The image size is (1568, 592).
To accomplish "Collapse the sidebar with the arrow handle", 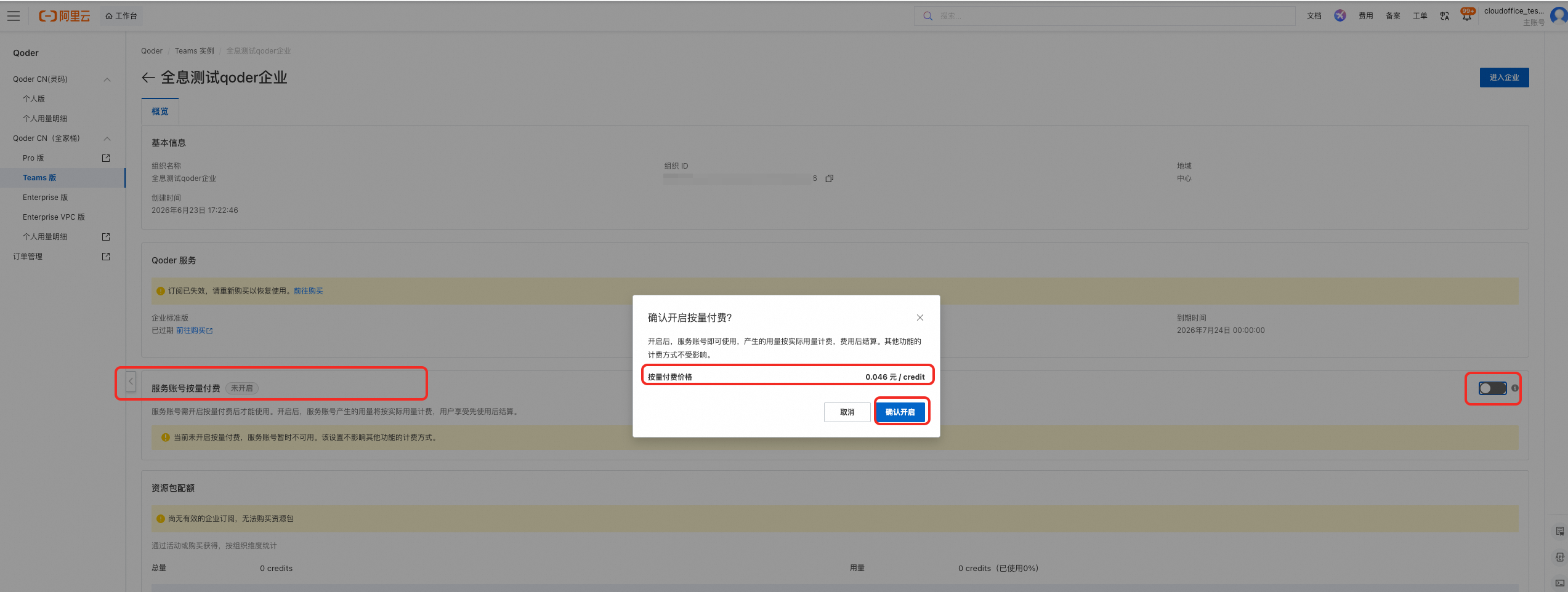I will click(131, 382).
